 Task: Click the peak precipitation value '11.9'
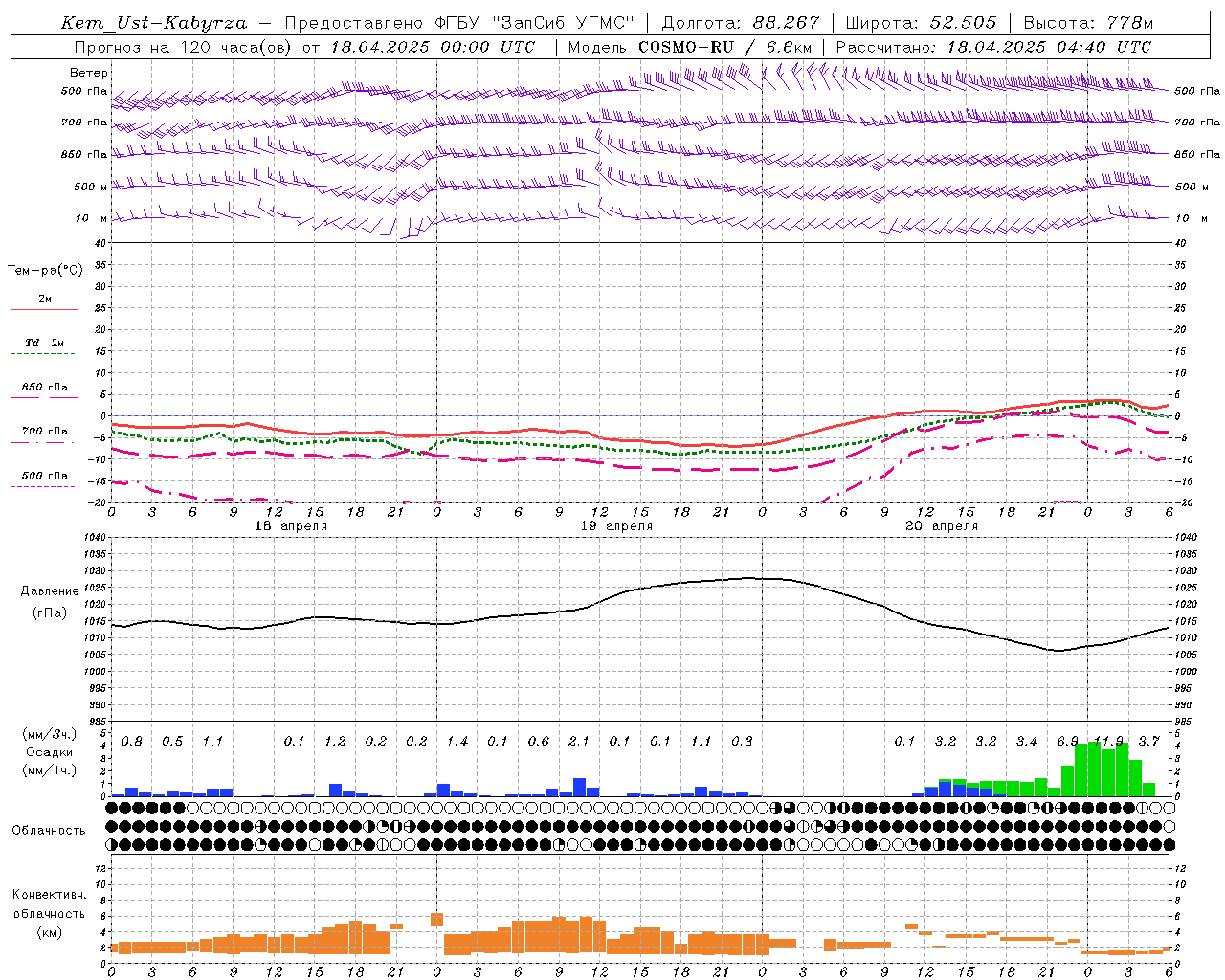(x=1108, y=742)
